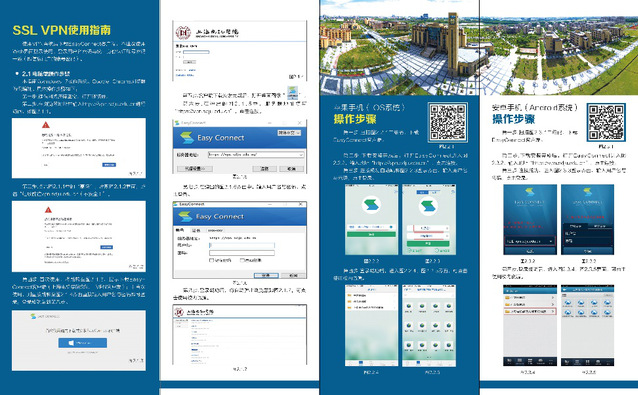The image size is (638, 395).
Task: Click the username input field in Easy Connect
Action: [x=242, y=245]
